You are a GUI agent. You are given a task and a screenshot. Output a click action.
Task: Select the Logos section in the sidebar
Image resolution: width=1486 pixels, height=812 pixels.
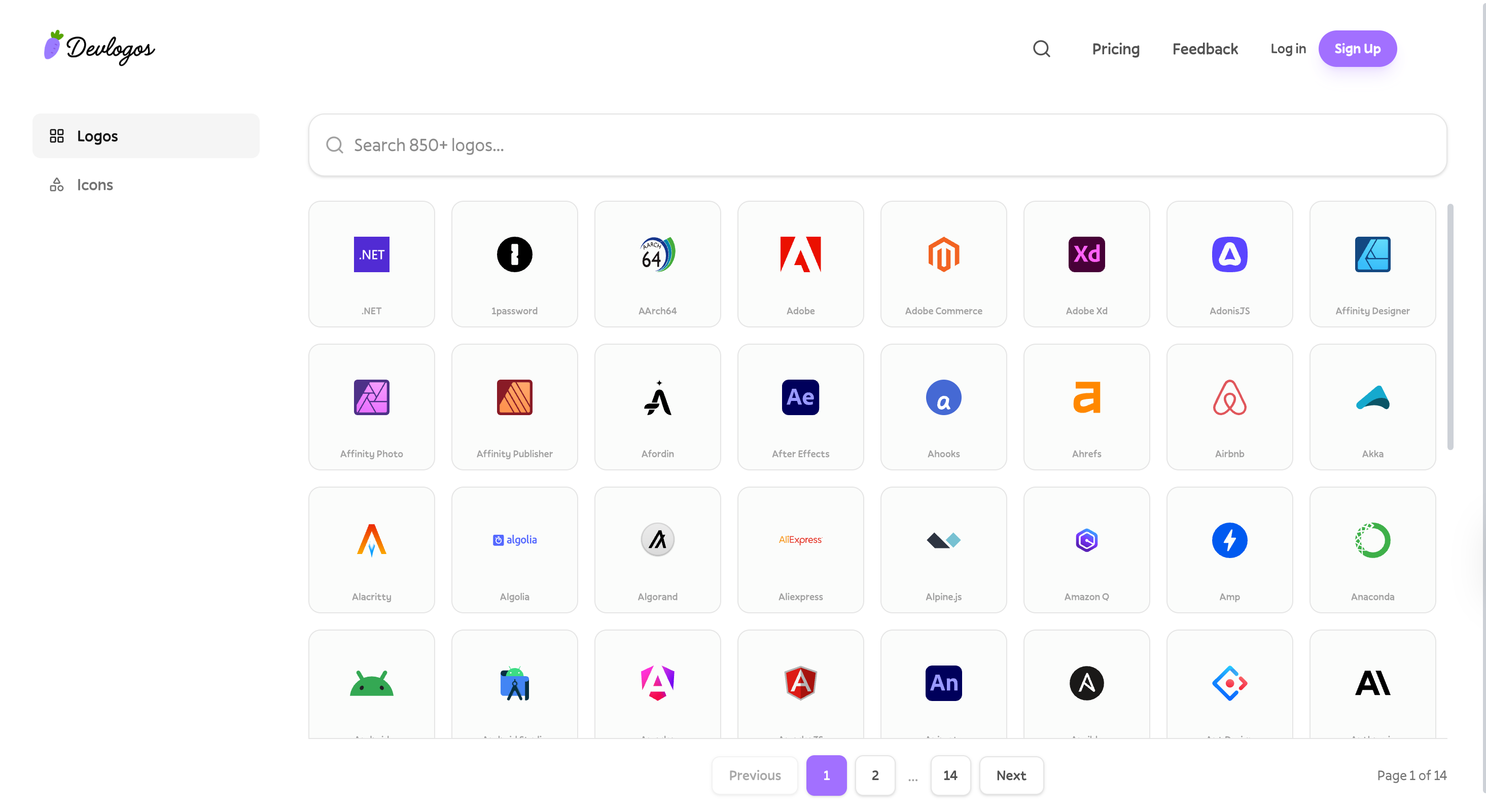(x=97, y=135)
